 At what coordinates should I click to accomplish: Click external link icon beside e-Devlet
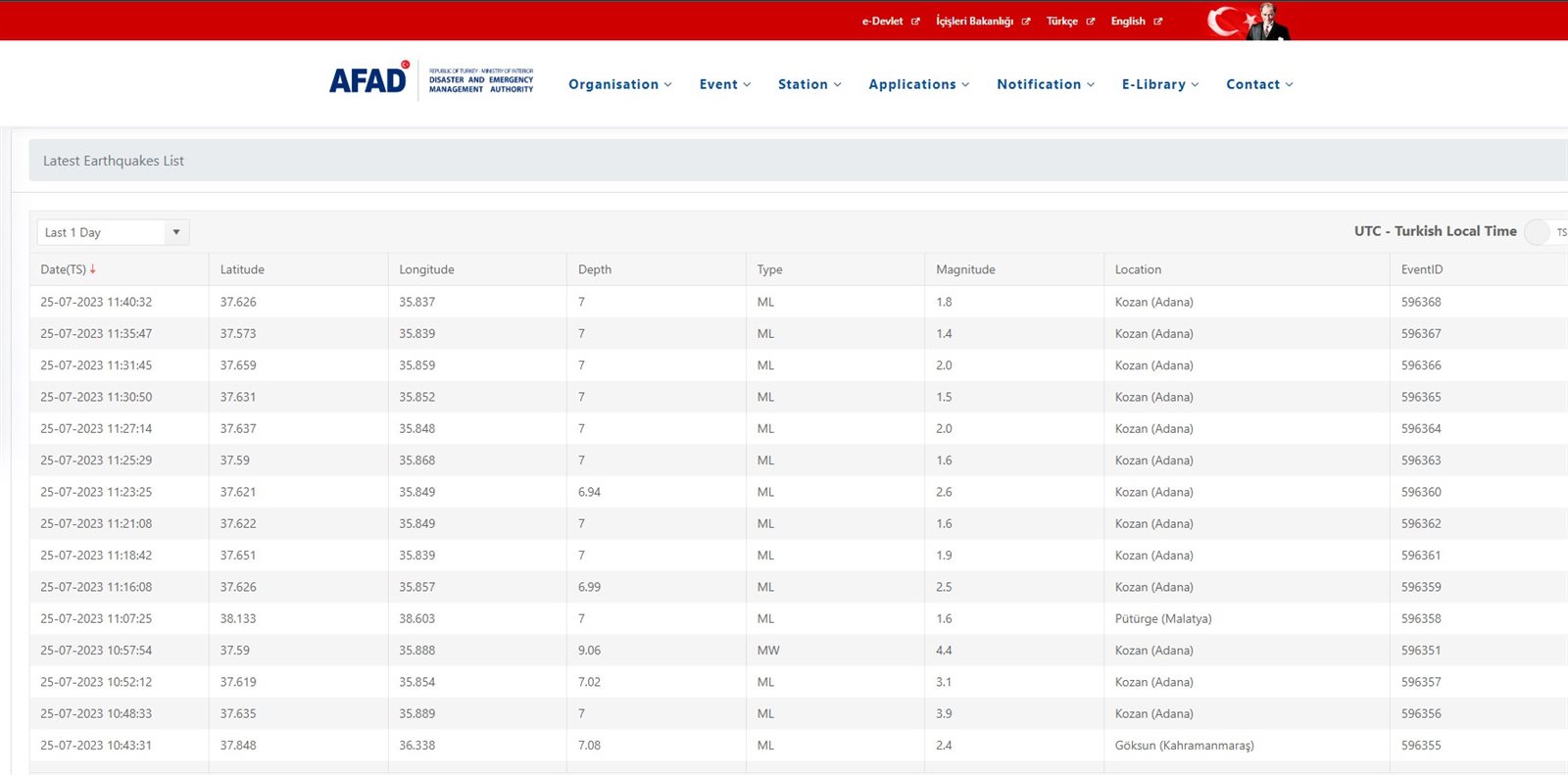click(915, 22)
